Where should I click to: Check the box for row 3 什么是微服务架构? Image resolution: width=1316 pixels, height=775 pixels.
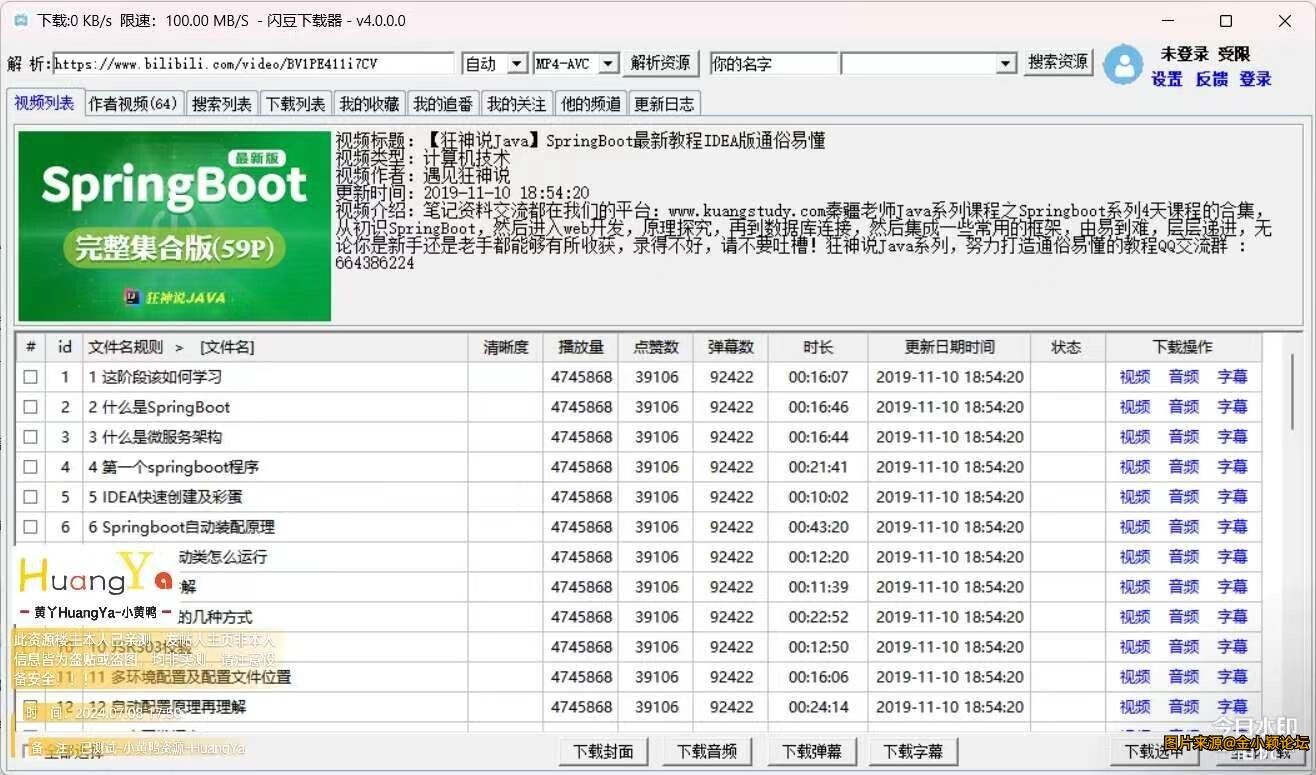[31, 437]
